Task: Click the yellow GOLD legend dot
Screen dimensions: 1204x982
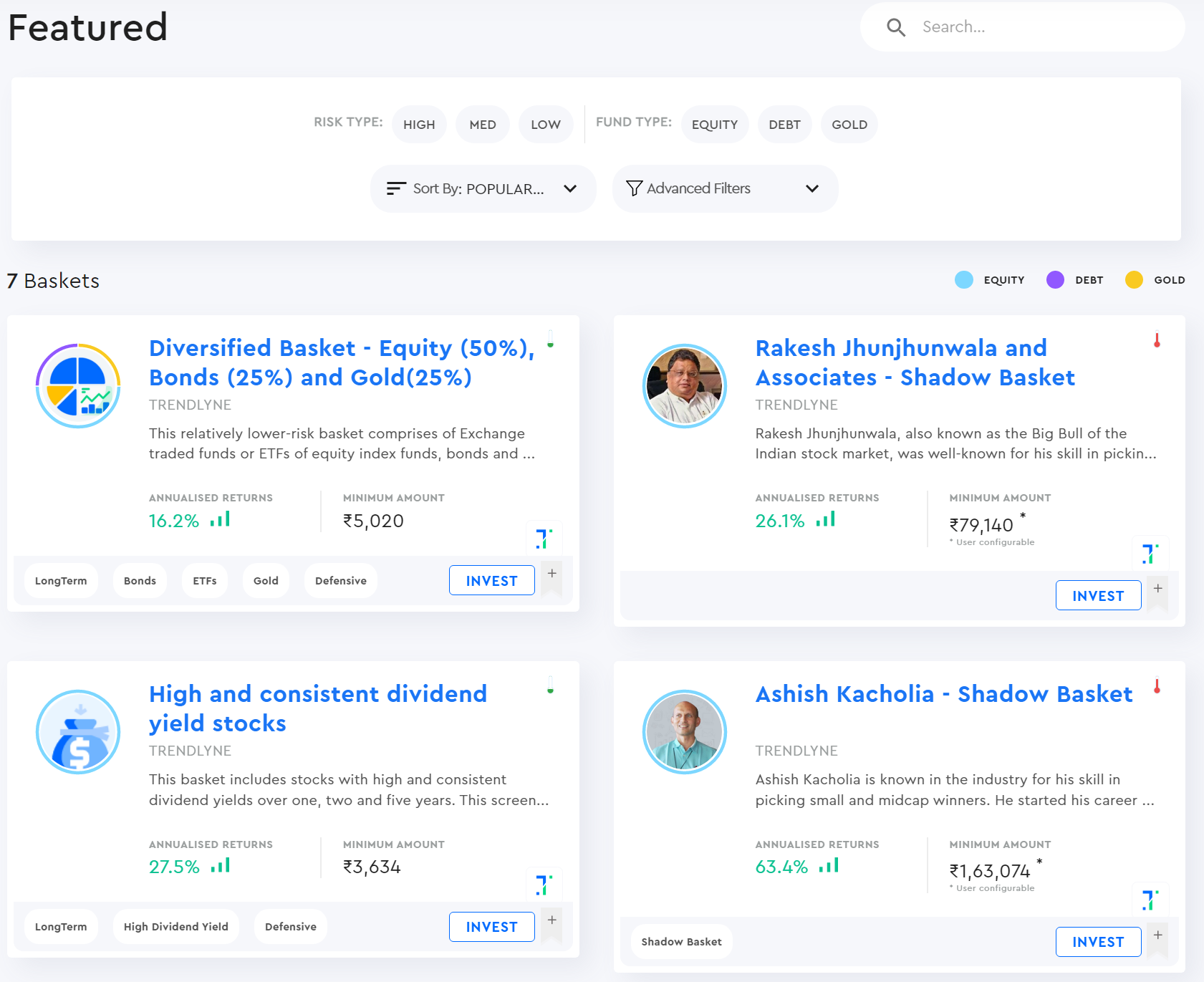Action: click(1134, 280)
